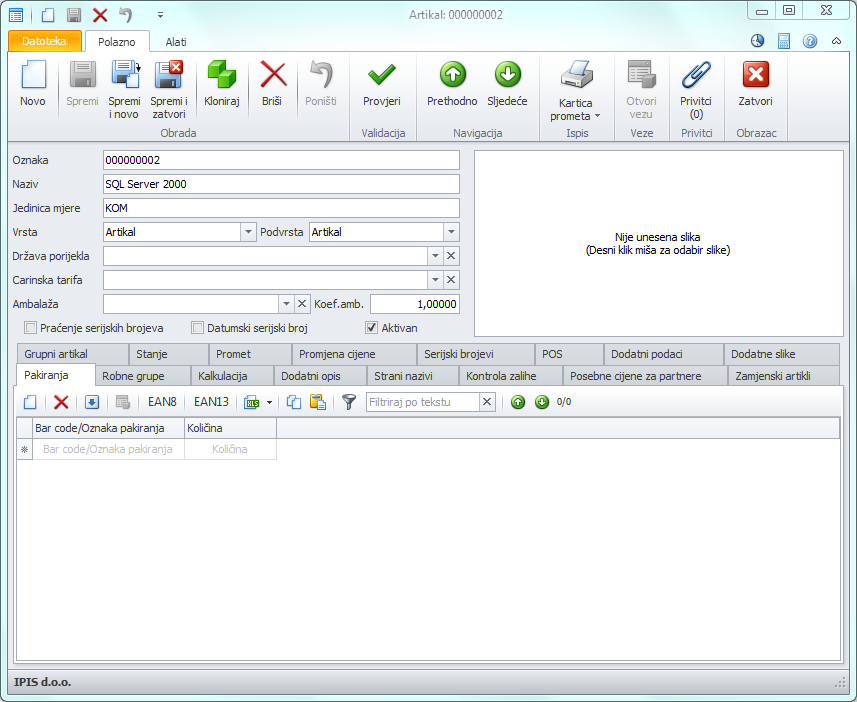The image size is (857, 702).
Task: Enable Praćenje serijskih brojeva checkbox
Action: click(31, 328)
